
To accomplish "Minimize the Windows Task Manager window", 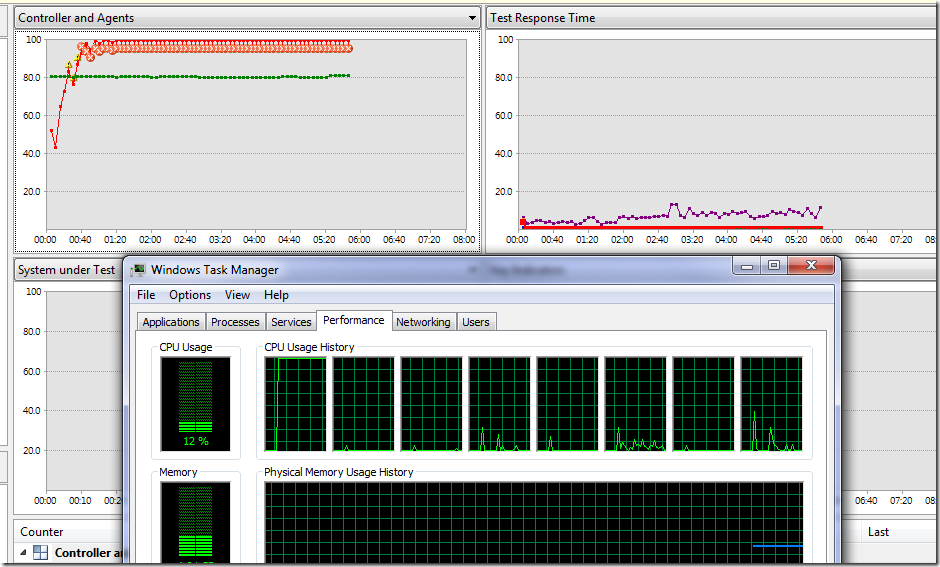I will point(747,266).
